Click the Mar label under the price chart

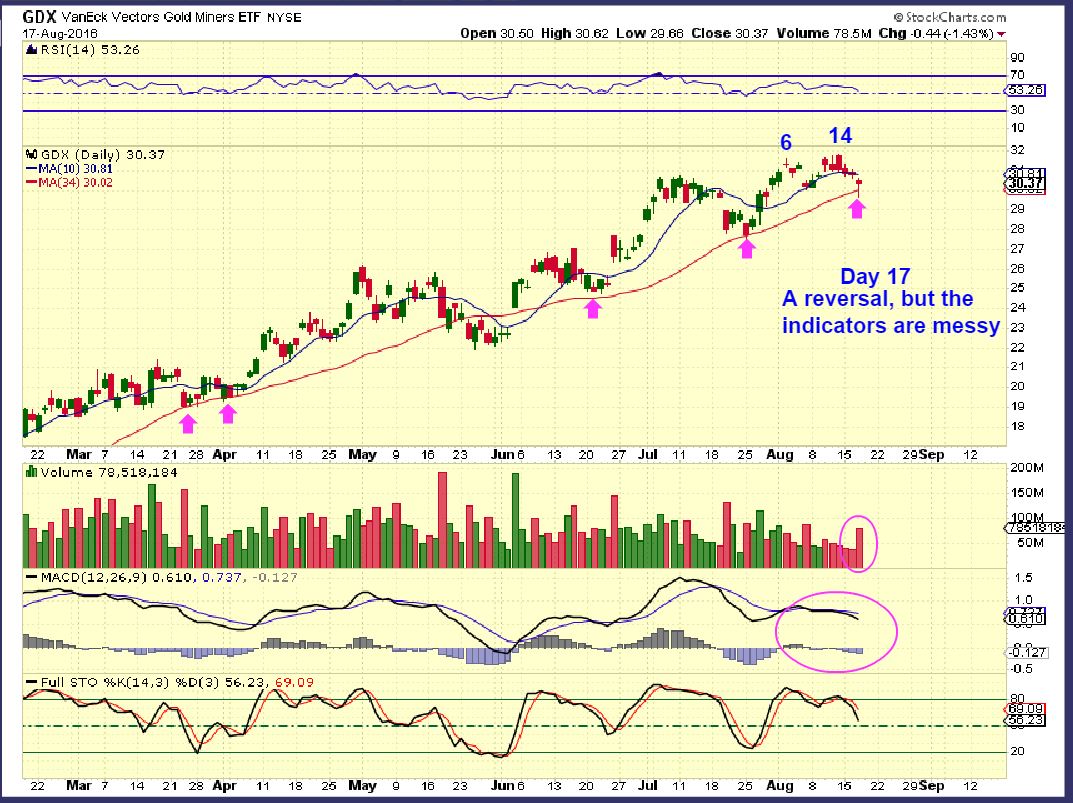pyautogui.click(x=79, y=455)
